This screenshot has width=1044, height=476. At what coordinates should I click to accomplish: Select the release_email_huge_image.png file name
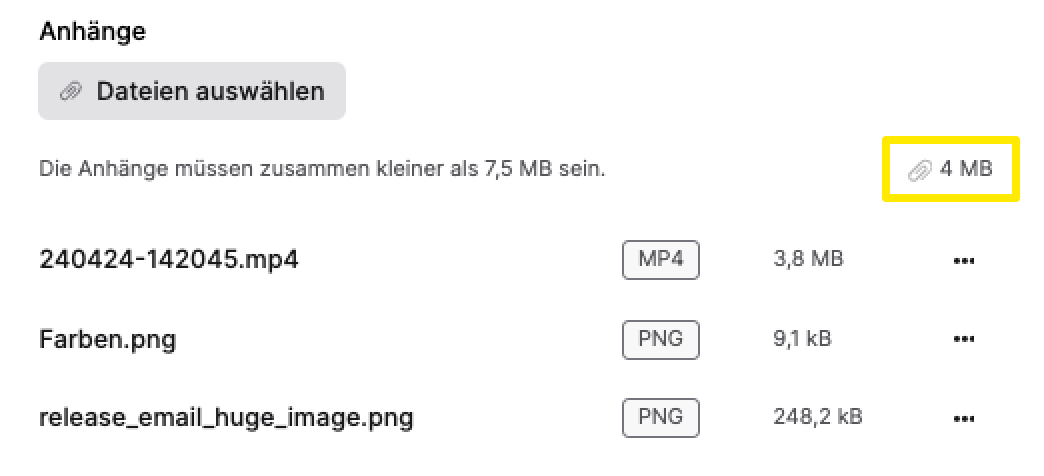pyautogui.click(x=226, y=417)
